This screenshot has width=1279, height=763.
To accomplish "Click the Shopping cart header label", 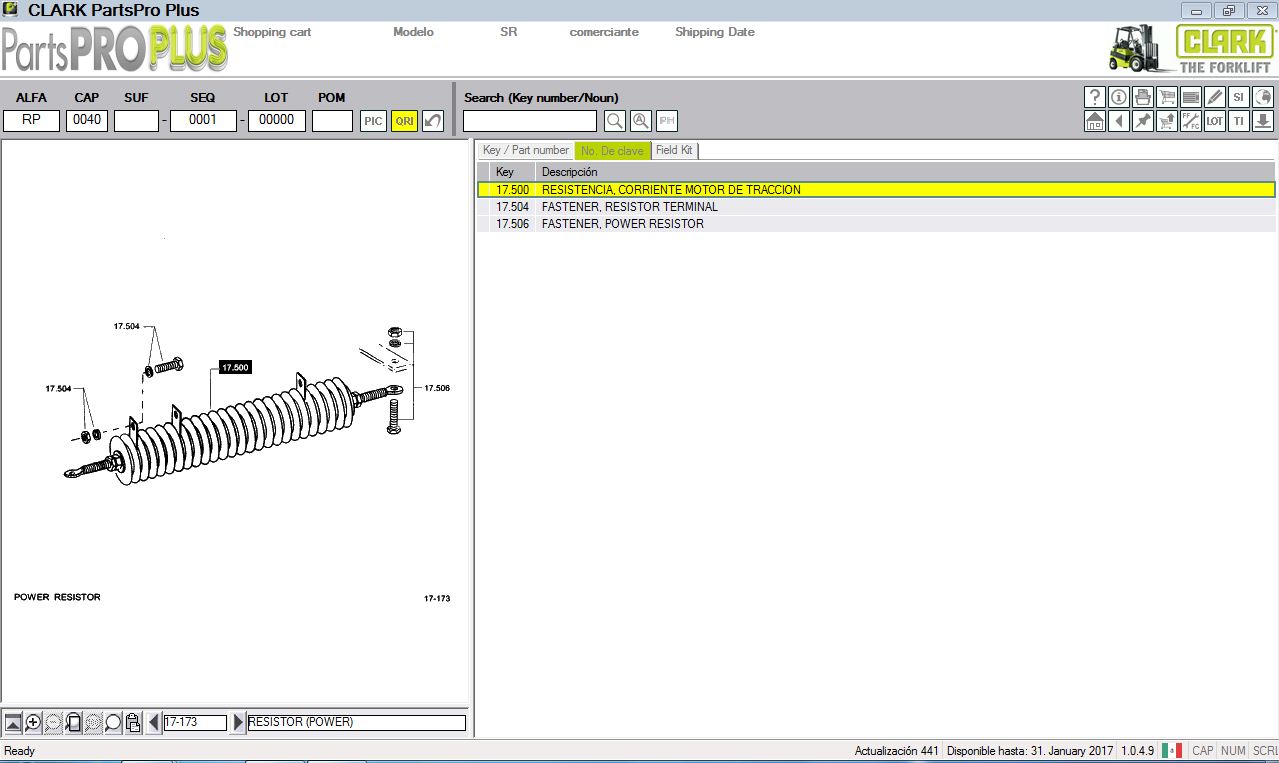I will click(272, 32).
